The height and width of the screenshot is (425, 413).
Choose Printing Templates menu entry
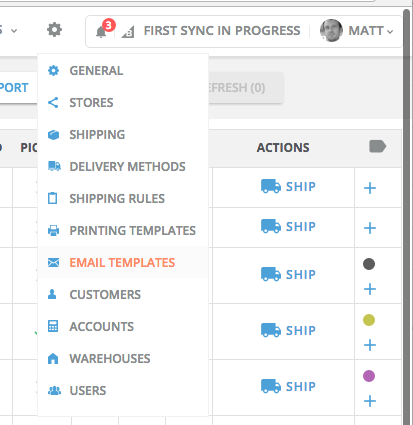click(123, 231)
